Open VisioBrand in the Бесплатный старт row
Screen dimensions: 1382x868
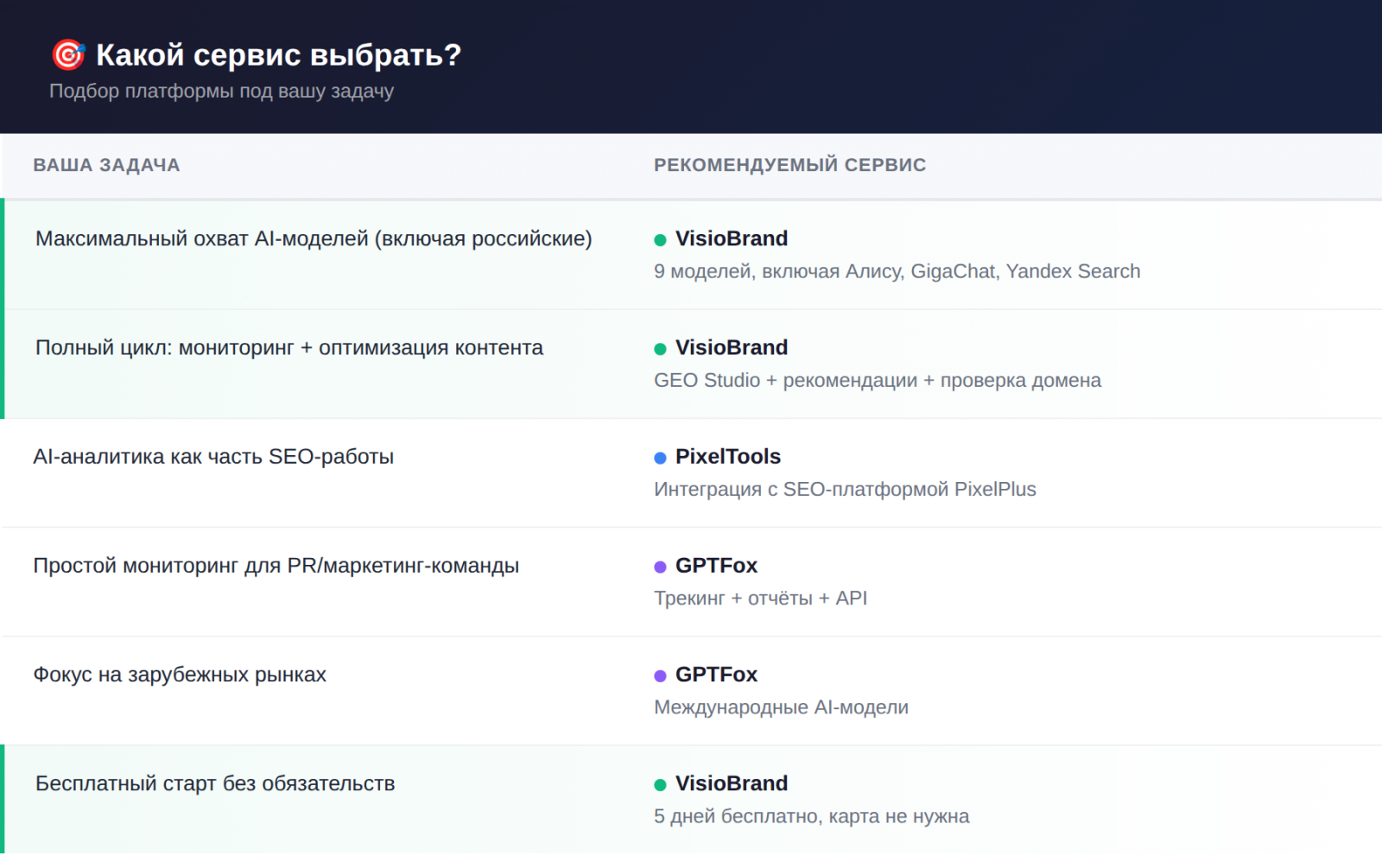coord(731,783)
